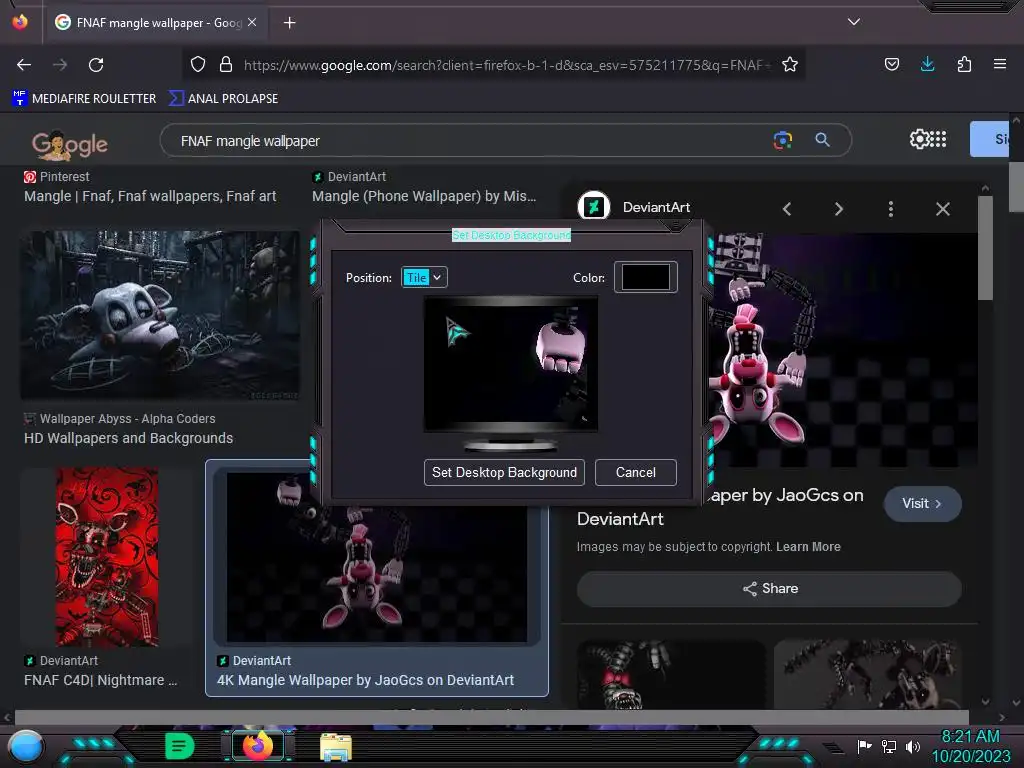The width and height of the screenshot is (1024, 768).
Task: Open 4K Mangle Wallpaper by JaoGcs title
Action: [x=366, y=680]
